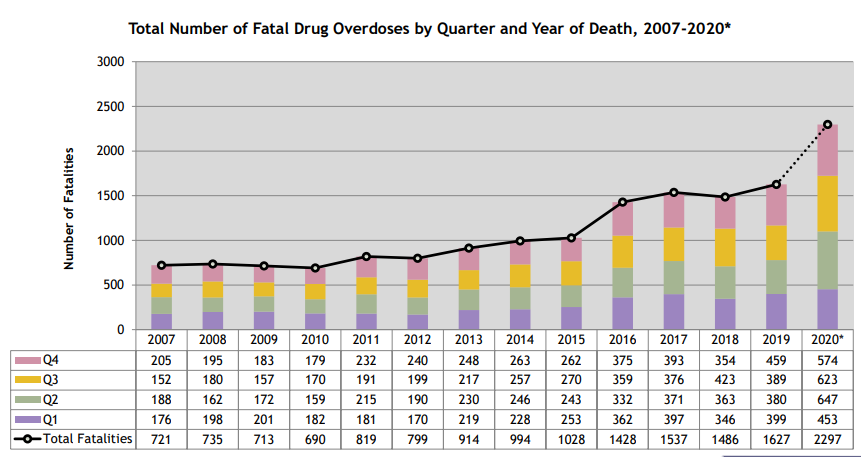Click the green Q2 legend swatch

click(24, 399)
